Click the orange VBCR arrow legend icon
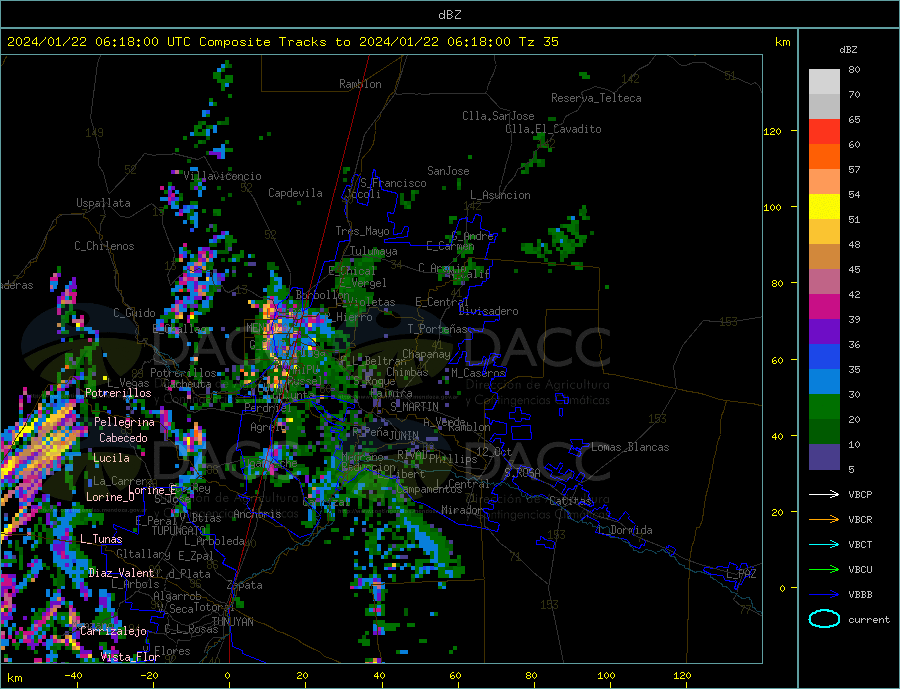This screenshot has height=689, width=900. click(x=824, y=519)
